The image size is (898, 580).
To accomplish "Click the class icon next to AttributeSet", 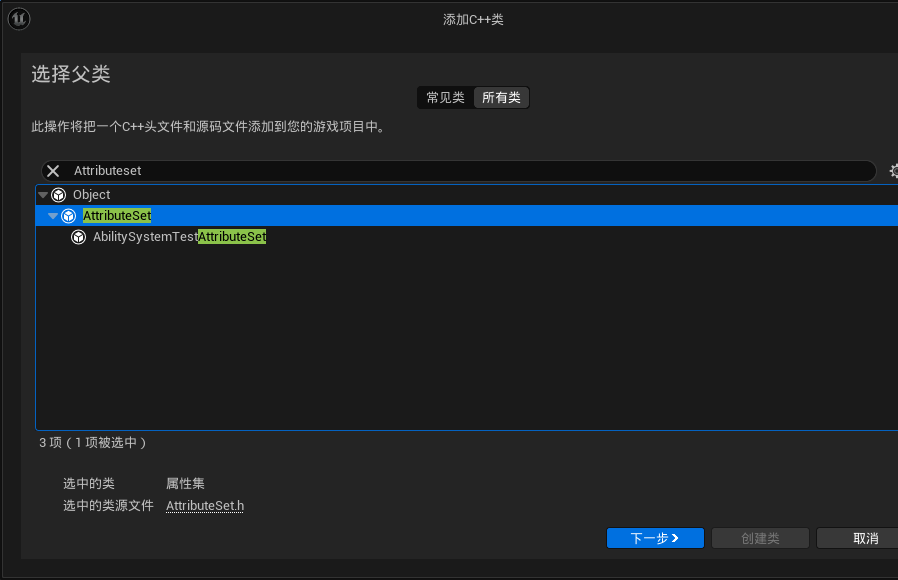I will [x=68, y=215].
